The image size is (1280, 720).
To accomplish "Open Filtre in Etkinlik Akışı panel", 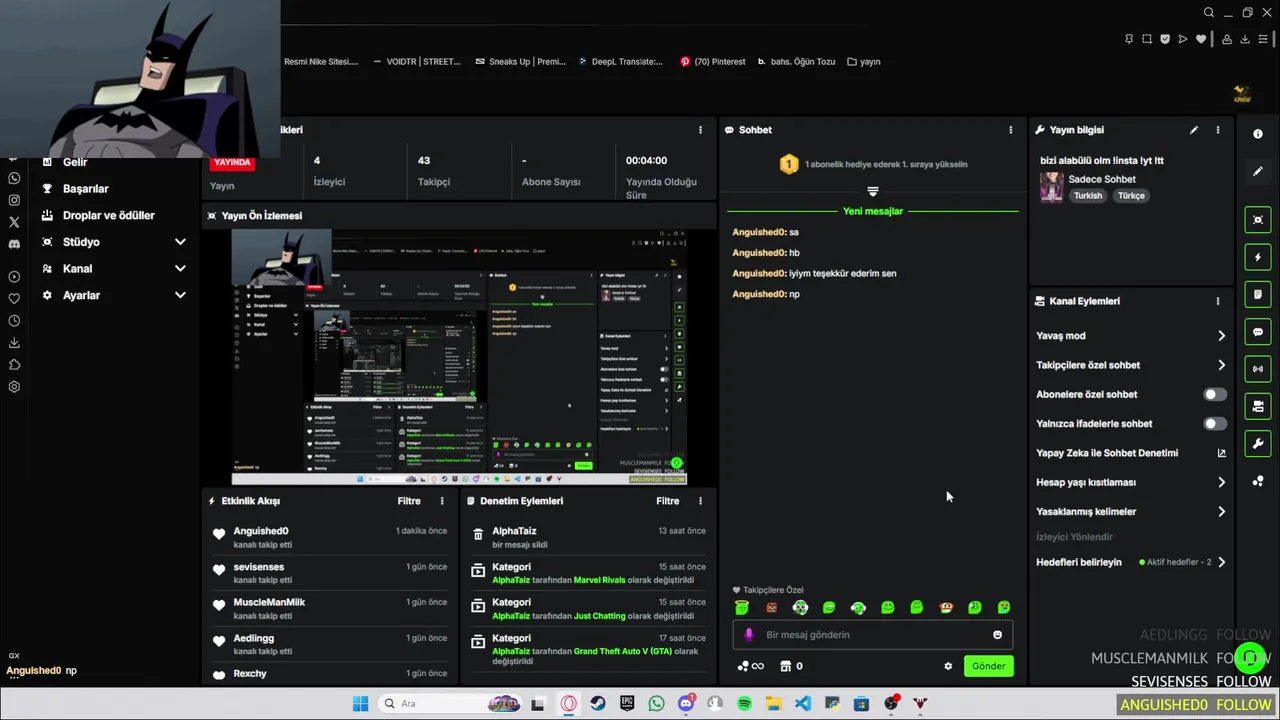I will coord(409,501).
